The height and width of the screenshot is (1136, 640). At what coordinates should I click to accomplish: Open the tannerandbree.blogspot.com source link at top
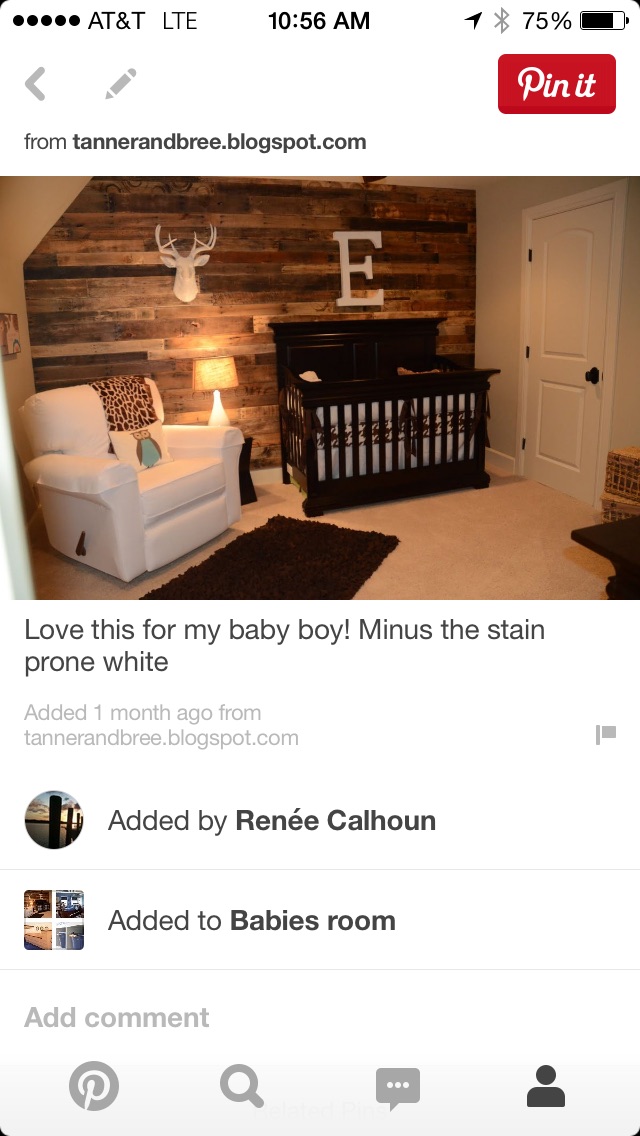pyautogui.click(x=219, y=142)
